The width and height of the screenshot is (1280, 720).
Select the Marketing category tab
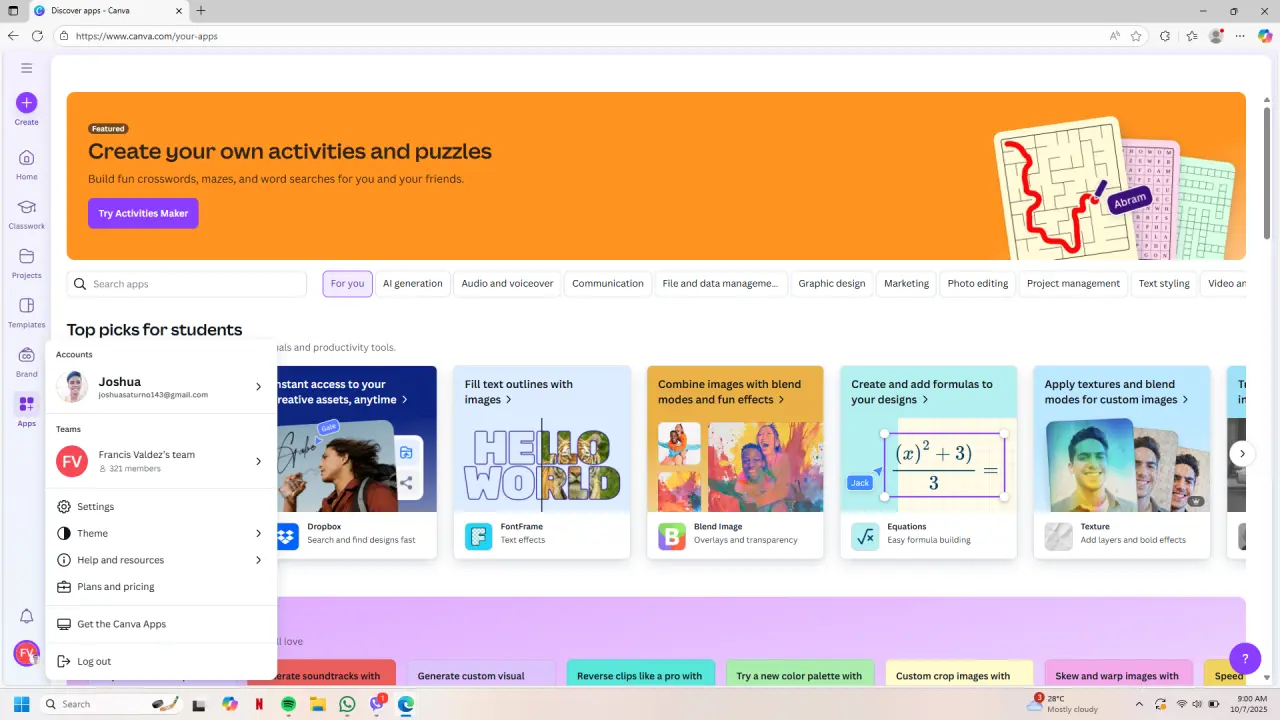(906, 284)
